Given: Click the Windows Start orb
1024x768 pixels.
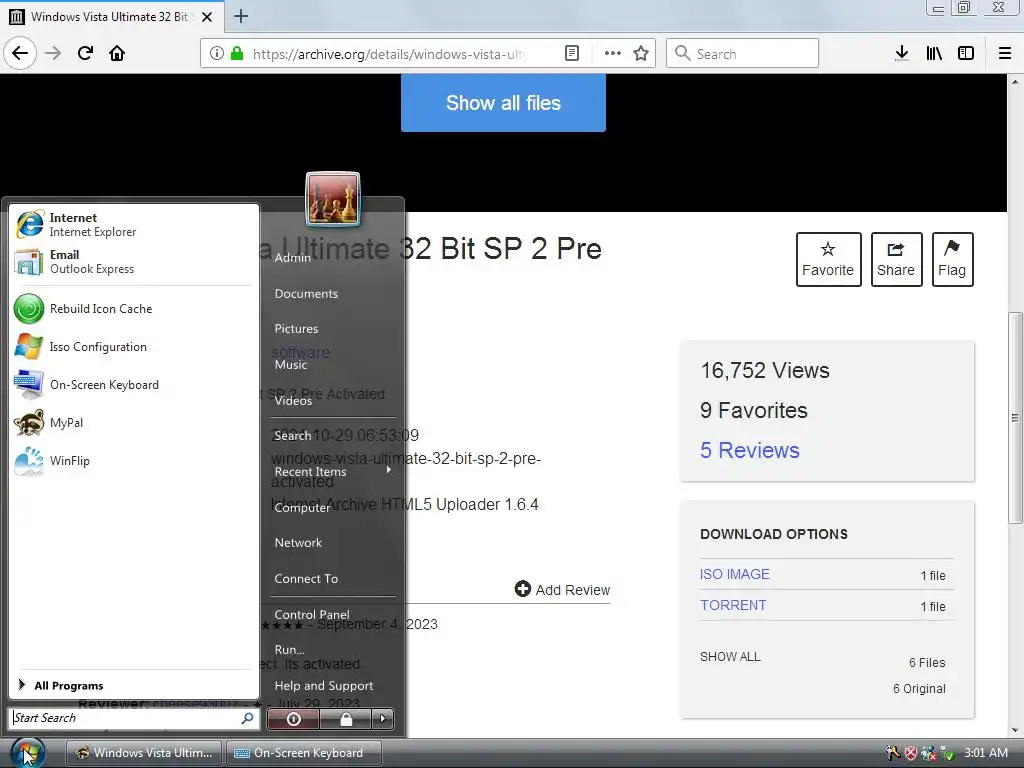Looking at the screenshot, I should tap(28, 752).
